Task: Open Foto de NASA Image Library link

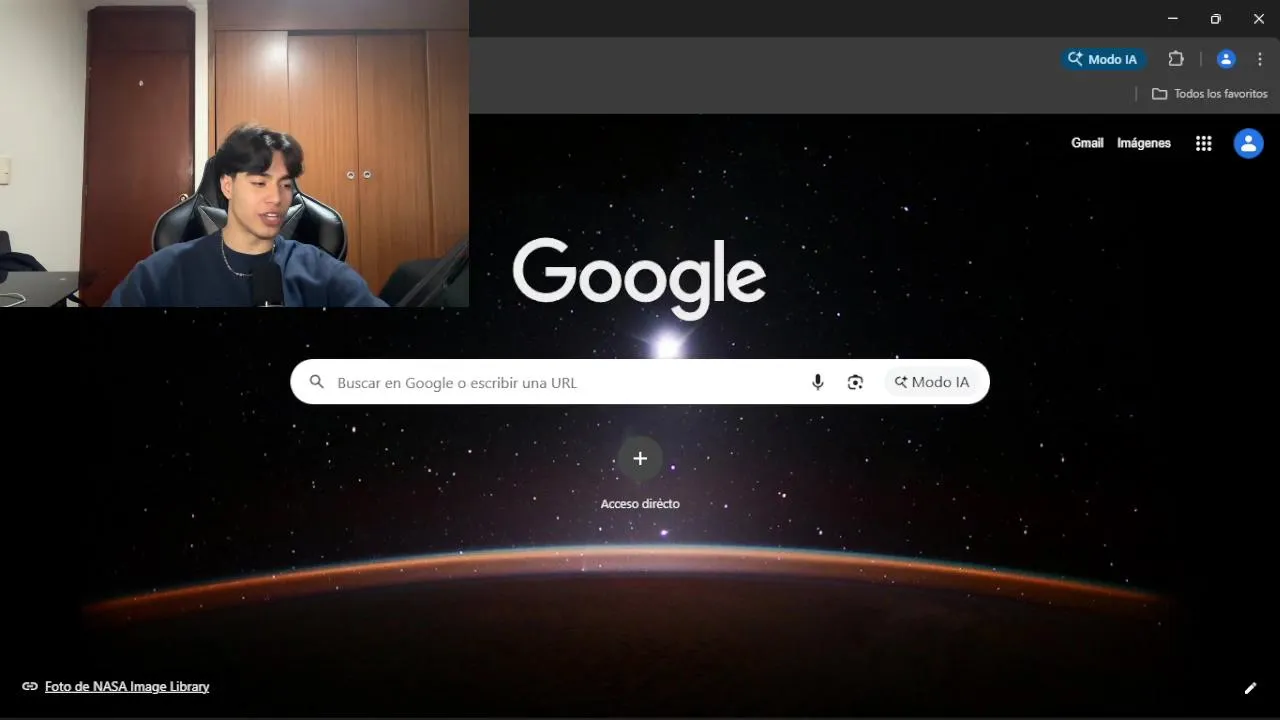Action: pos(127,686)
